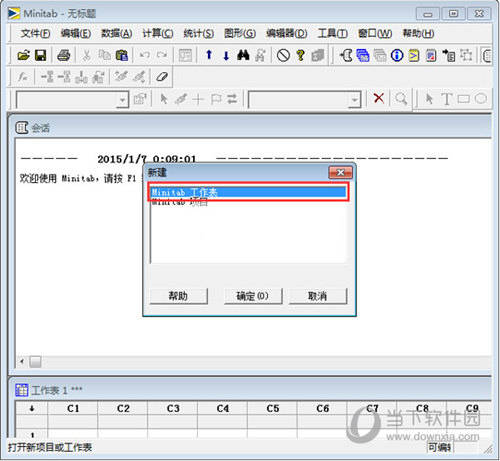Click the scrollbar left arrow in session window

(x=22, y=362)
